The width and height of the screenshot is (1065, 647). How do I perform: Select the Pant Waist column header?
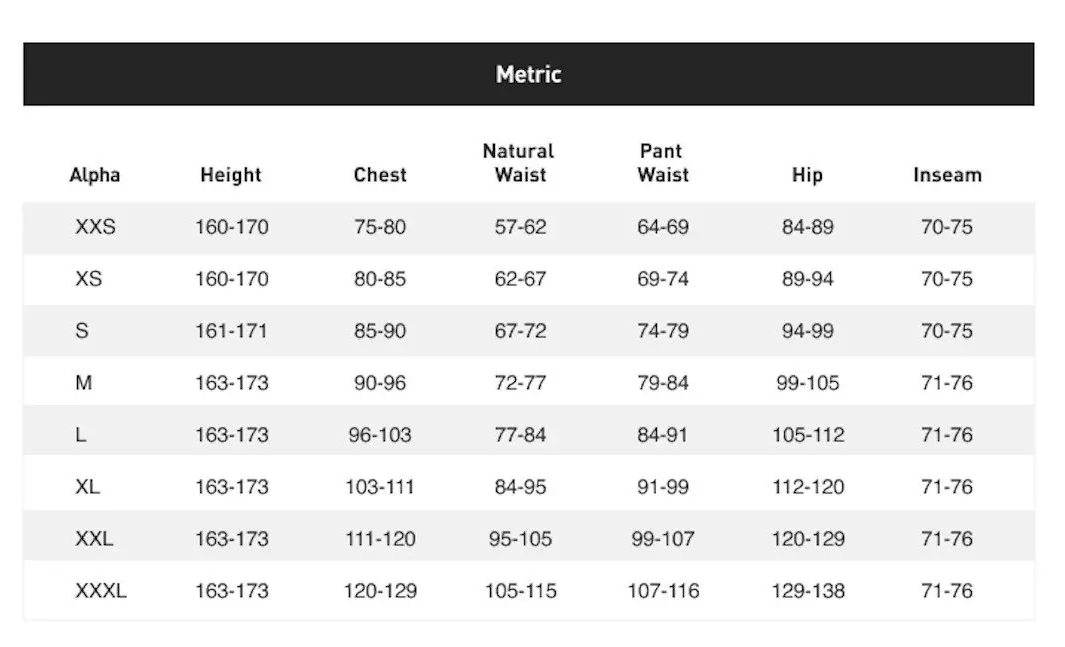(663, 163)
